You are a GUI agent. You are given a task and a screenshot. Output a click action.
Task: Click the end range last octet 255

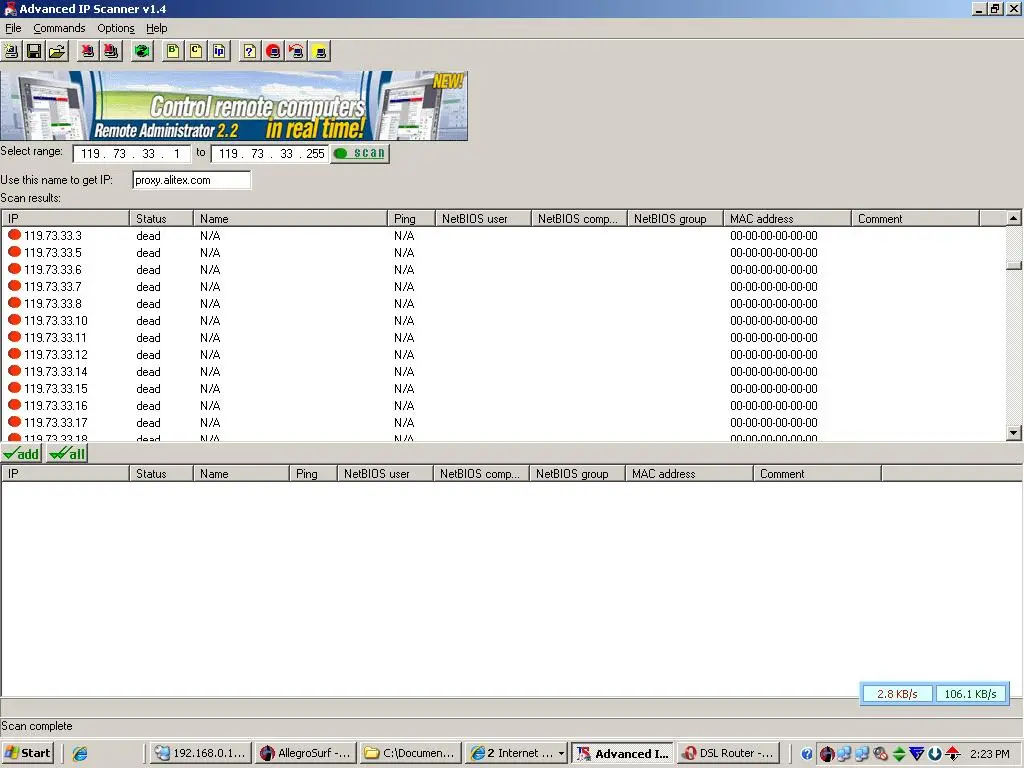click(315, 153)
